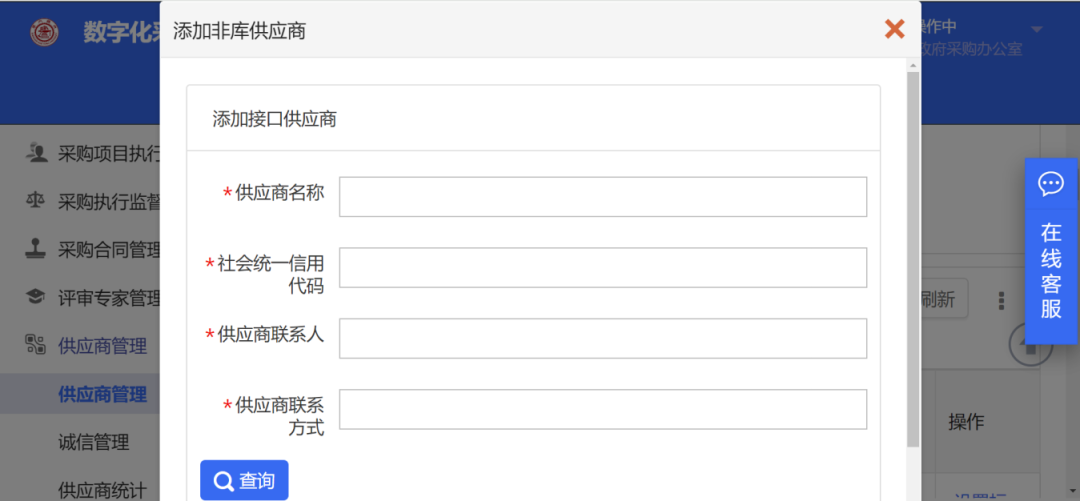Click the 供应商管理 parent menu icon
The height and width of the screenshot is (501, 1080).
pyautogui.click(x=37, y=345)
